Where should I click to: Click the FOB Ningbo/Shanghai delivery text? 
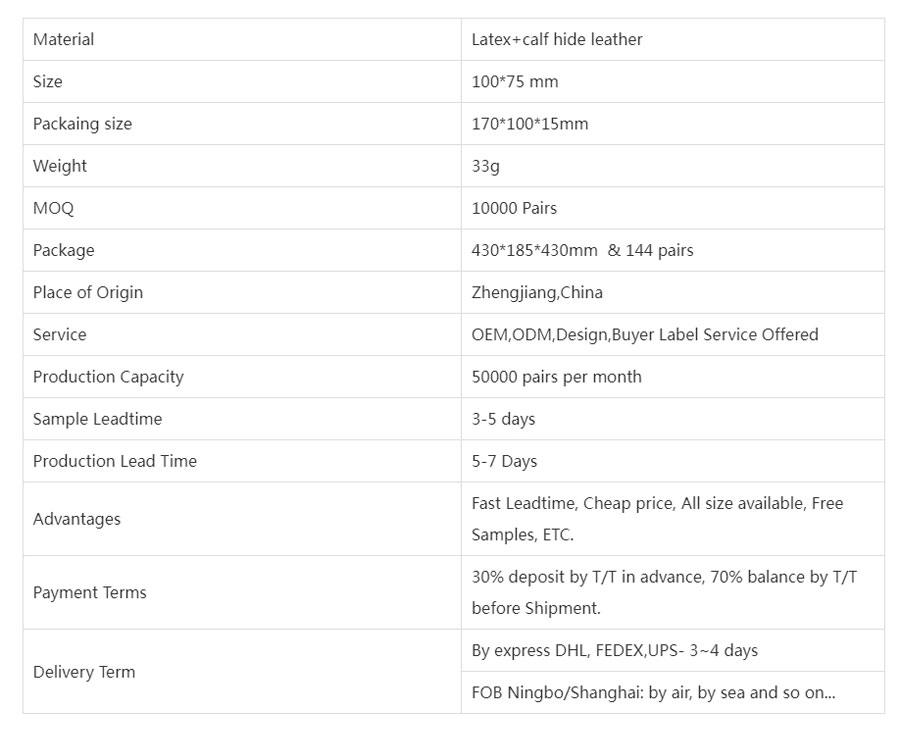[x=653, y=693]
